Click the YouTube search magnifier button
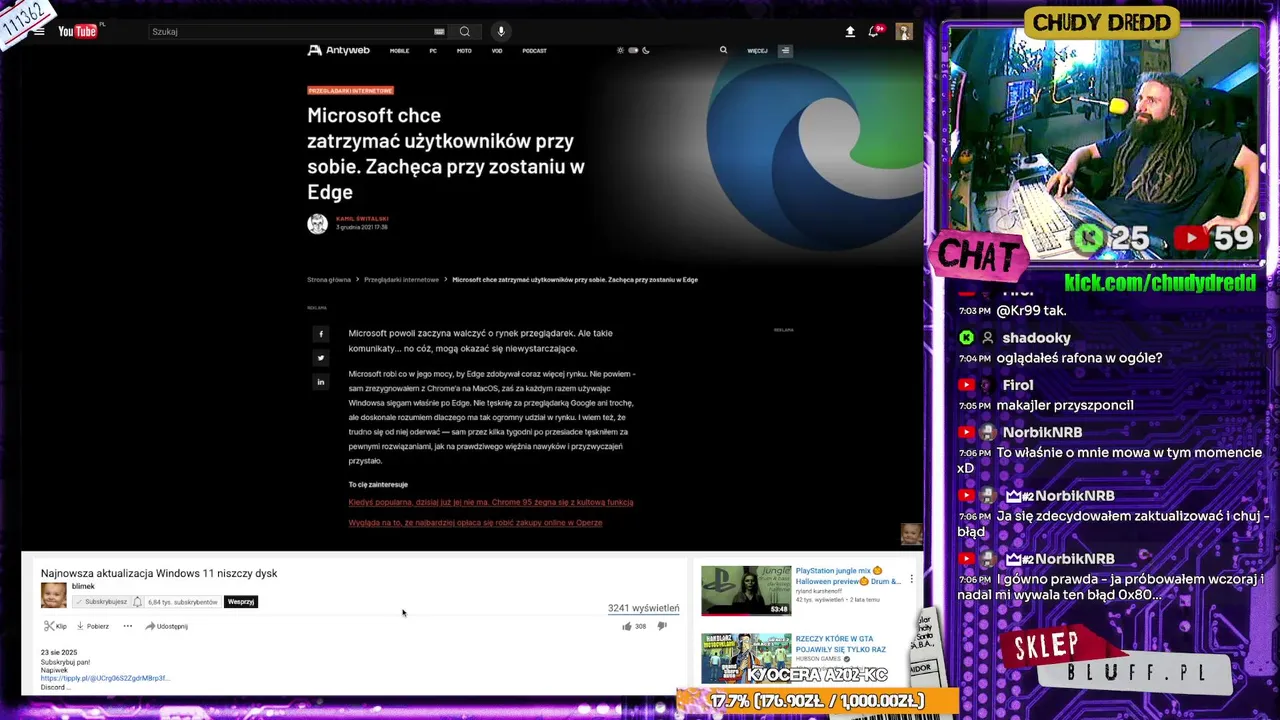1280x720 pixels. point(465,31)
